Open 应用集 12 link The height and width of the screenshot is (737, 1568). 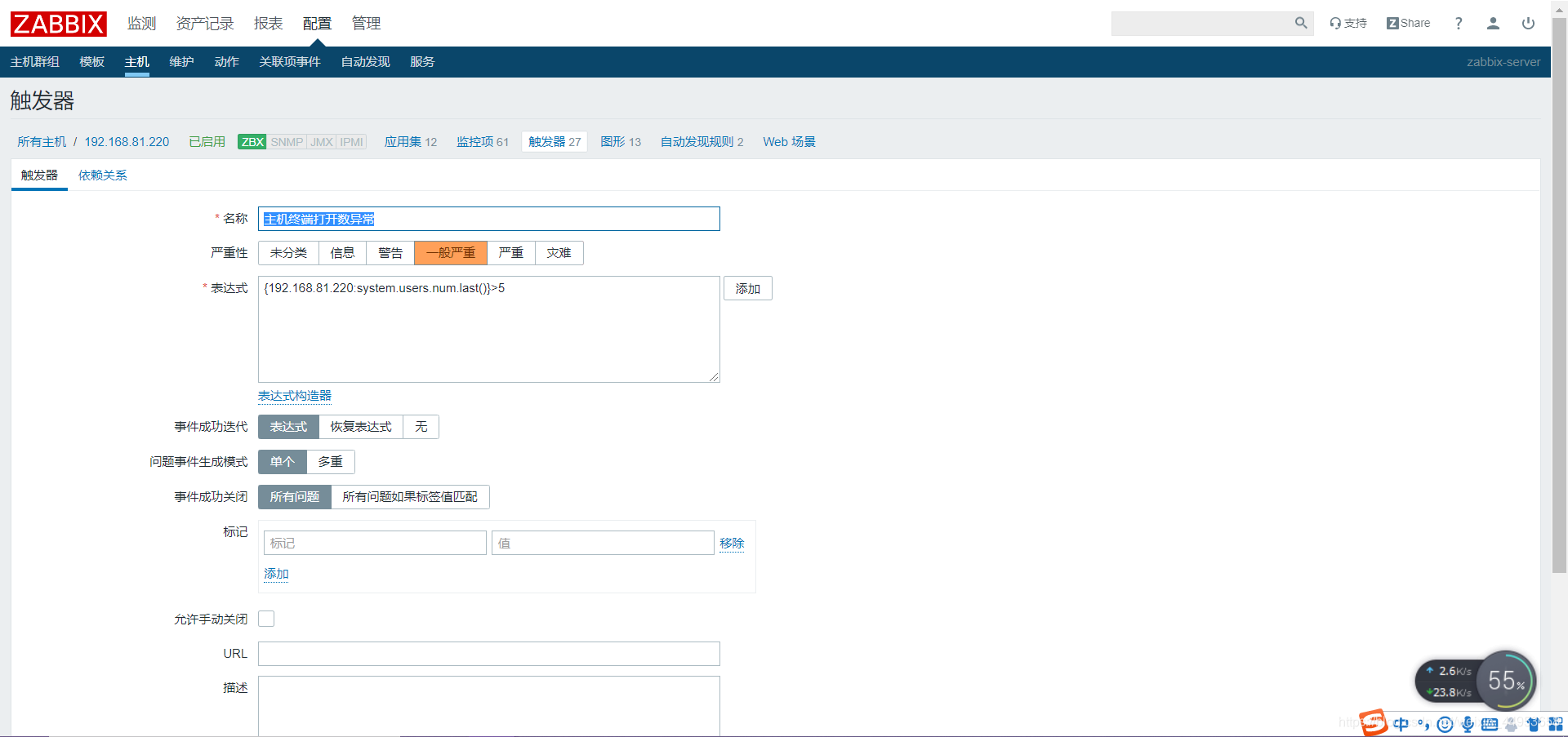(x=411, y=142)
